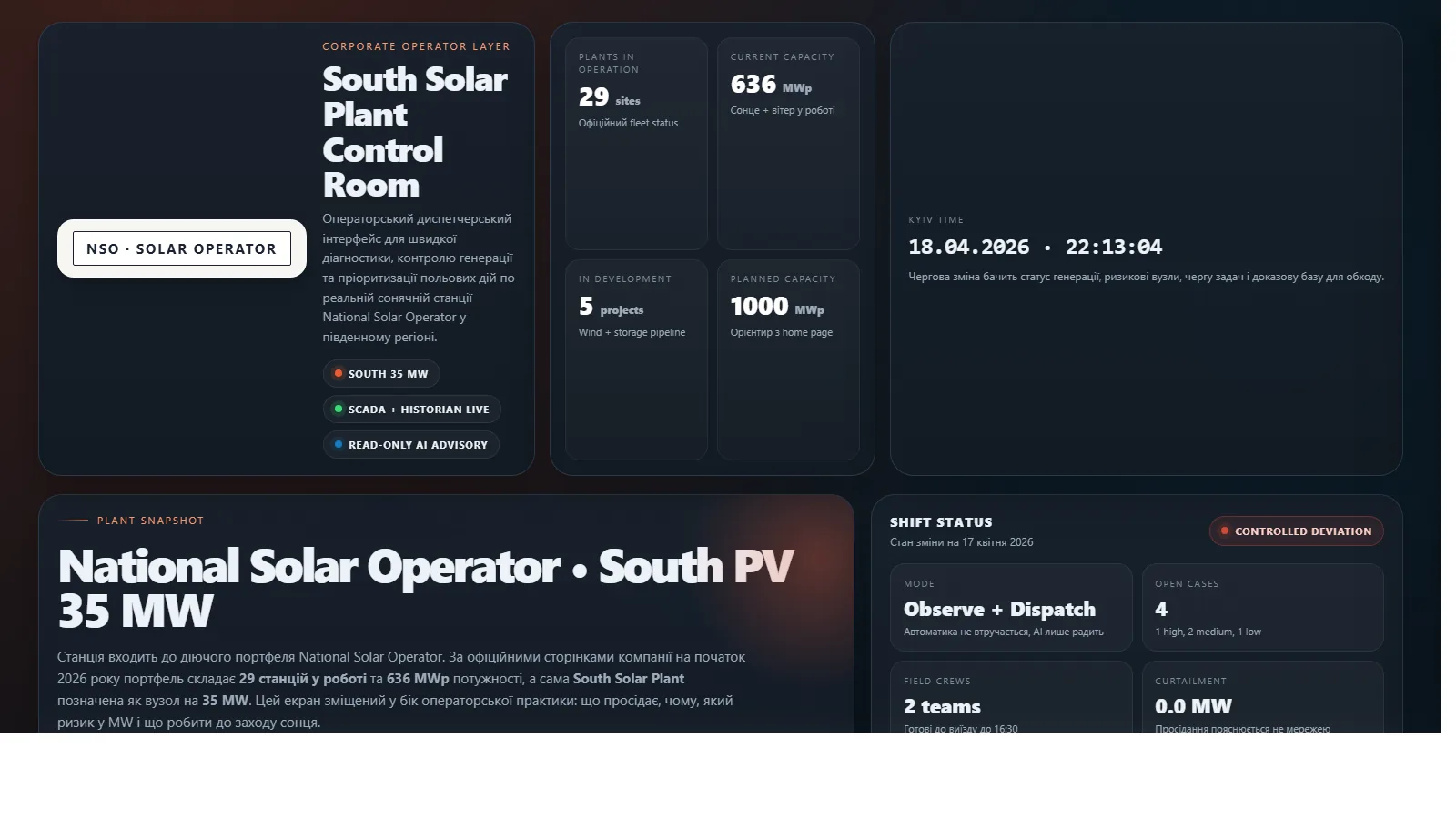Click the National Solar Operator South PV heading
Image resolution: width=1456 pixels, height=819 pixels.
pyautogui.click(x=426, y=589)
